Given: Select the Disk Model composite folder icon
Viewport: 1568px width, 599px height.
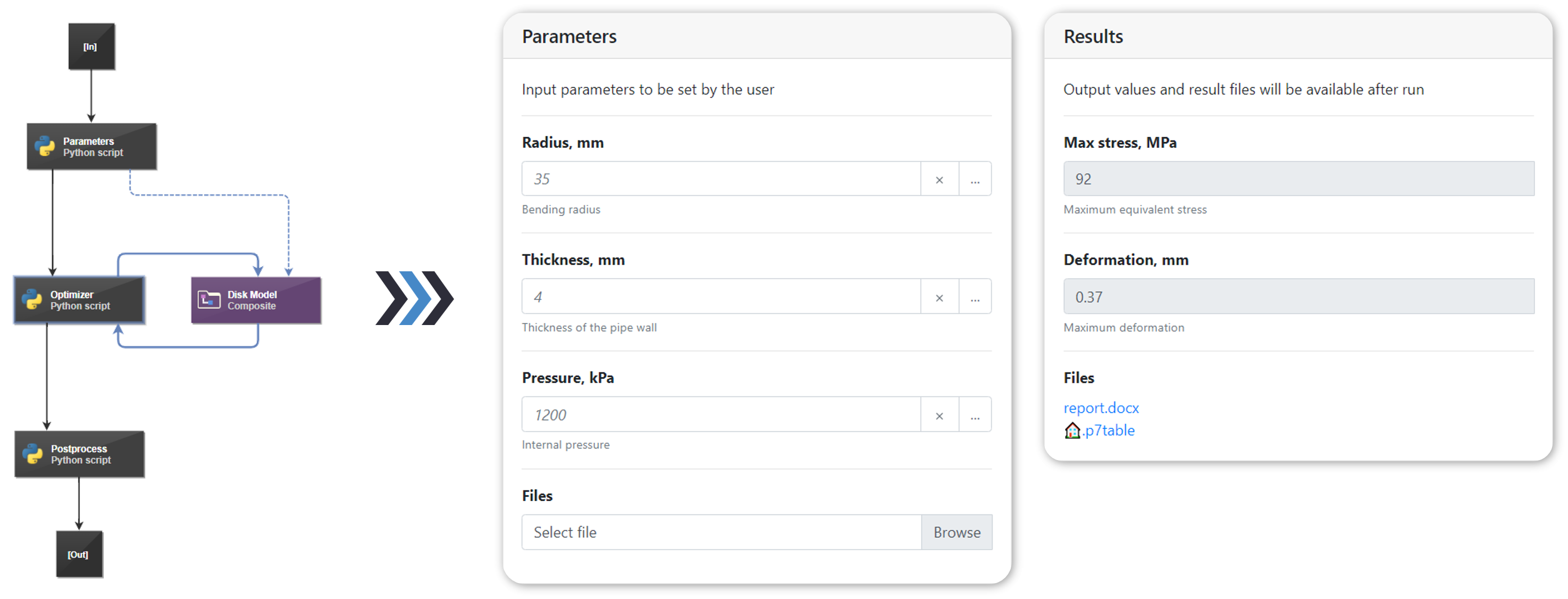Looking at the screenshot, I should tap(209, 299).
